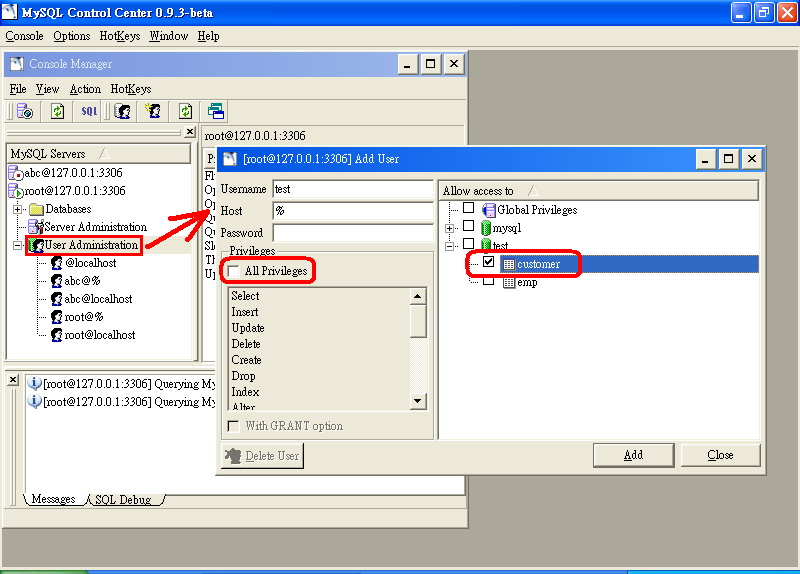Select the abc@localhost user icon
800x574 pixels.
[x=57, y=298]
